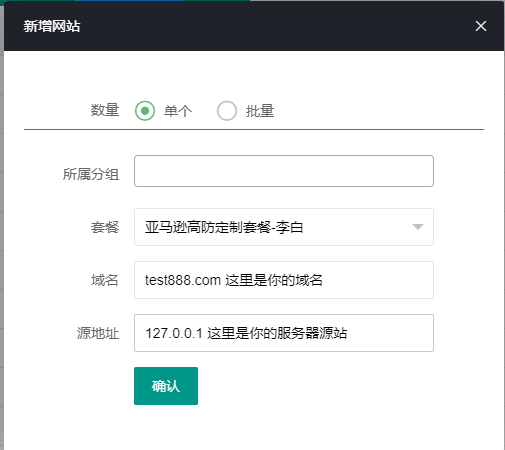
Task: Click the 套餐 field label
Action: point(105,227)
